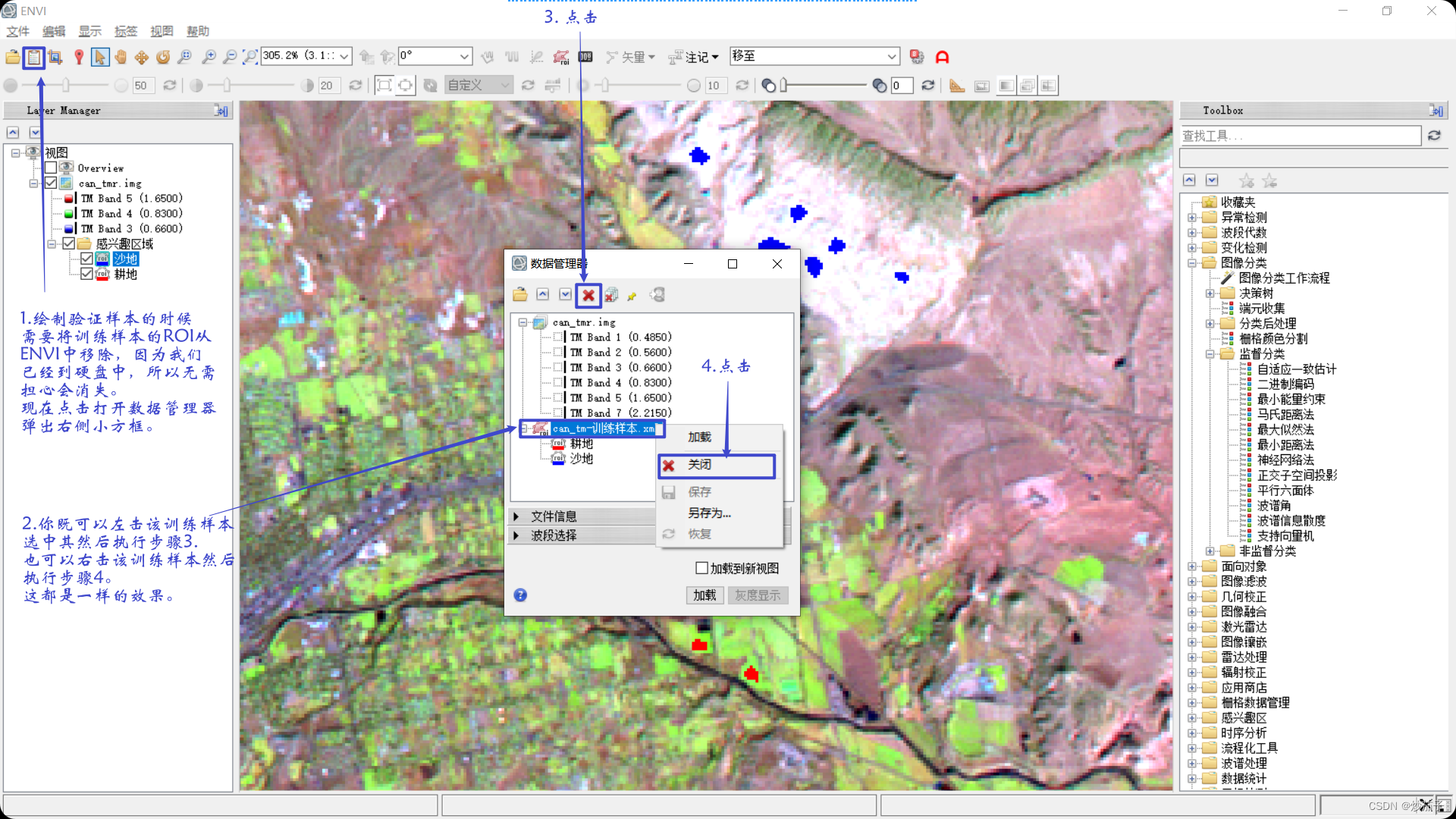
Task: Click the Zoom In magnifier
Action: (x=209, y=57)
